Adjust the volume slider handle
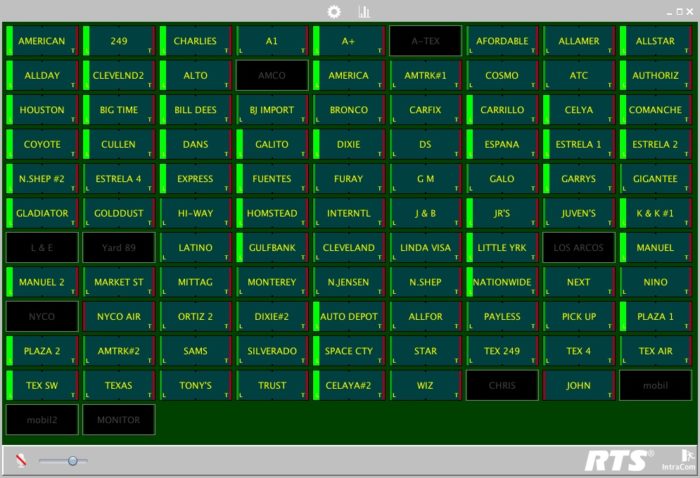The image size is (700, 478). [x=72, y=461]
